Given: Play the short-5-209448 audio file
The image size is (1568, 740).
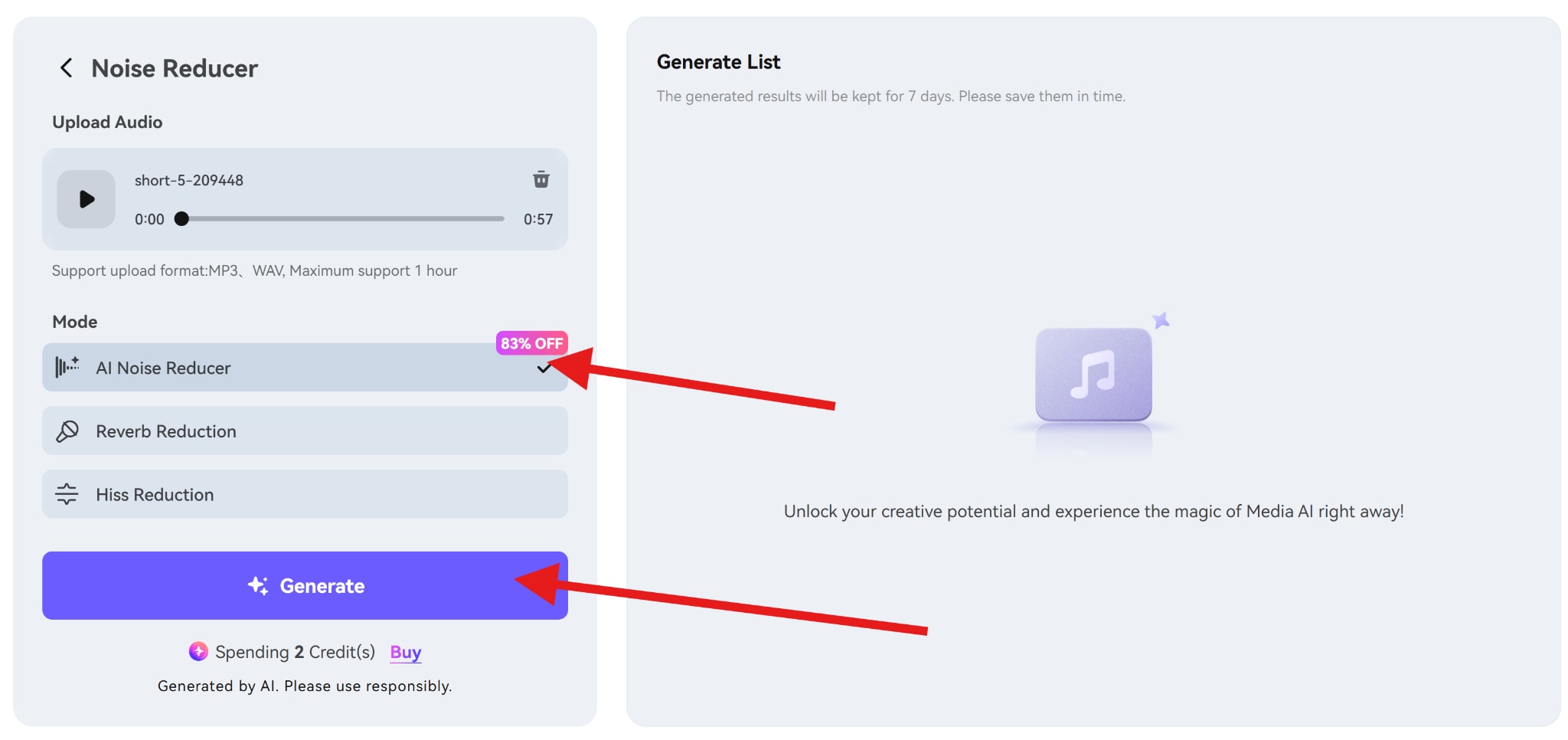Looking at the screenshot, I should [x=85, y=199].
